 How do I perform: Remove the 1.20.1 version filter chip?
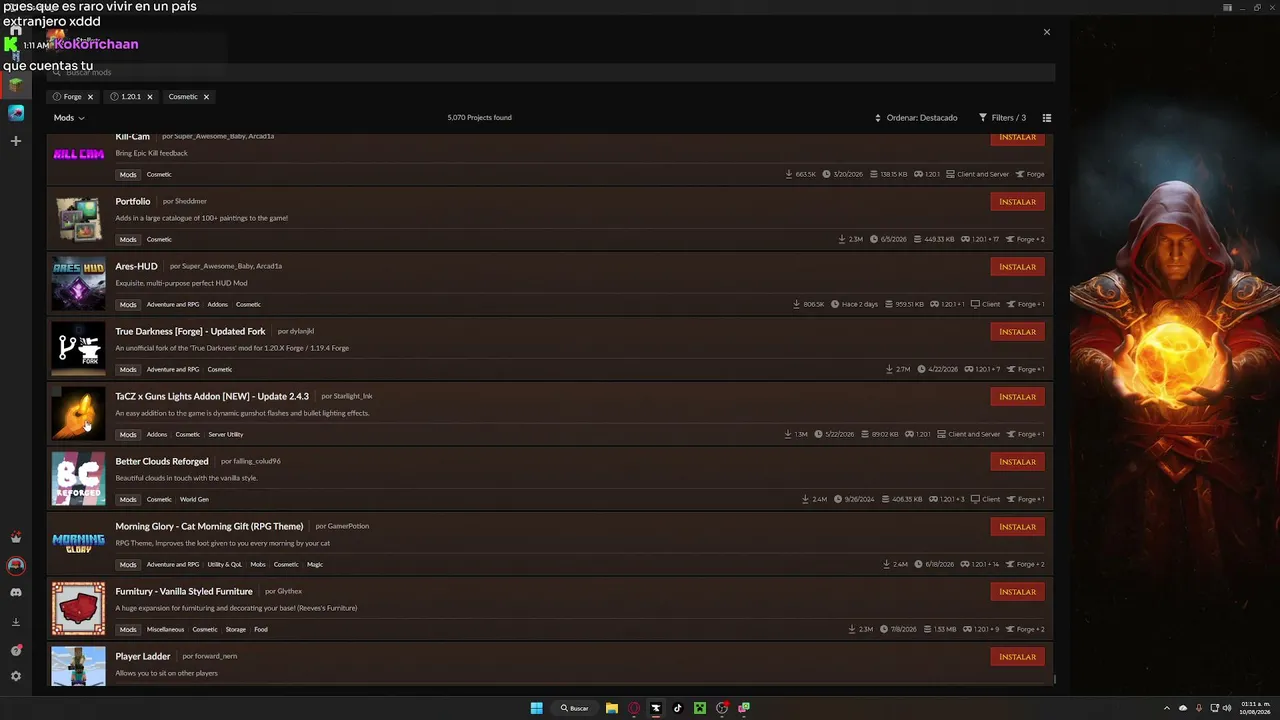coord(150,97)
